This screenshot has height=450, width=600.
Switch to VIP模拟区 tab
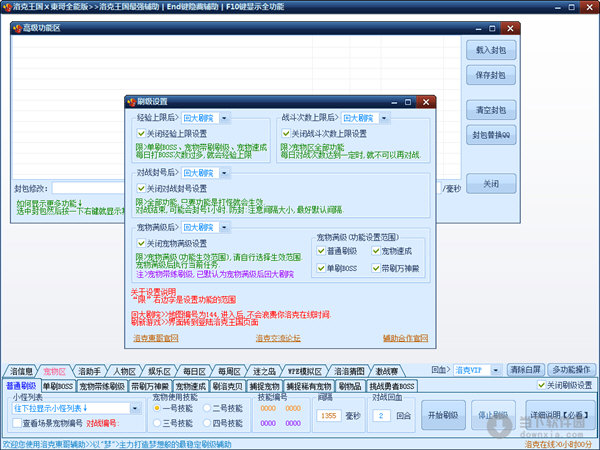tap(305, 371)
